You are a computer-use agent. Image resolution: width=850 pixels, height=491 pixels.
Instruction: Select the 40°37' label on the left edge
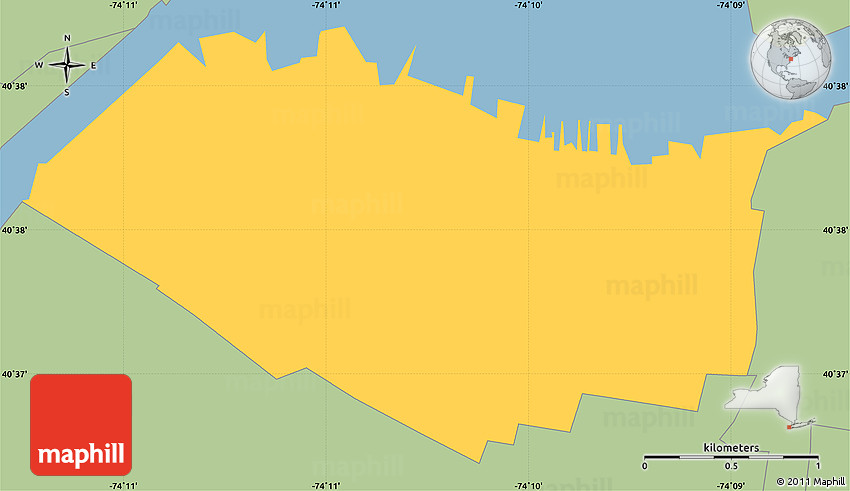(x=13, y=375)
